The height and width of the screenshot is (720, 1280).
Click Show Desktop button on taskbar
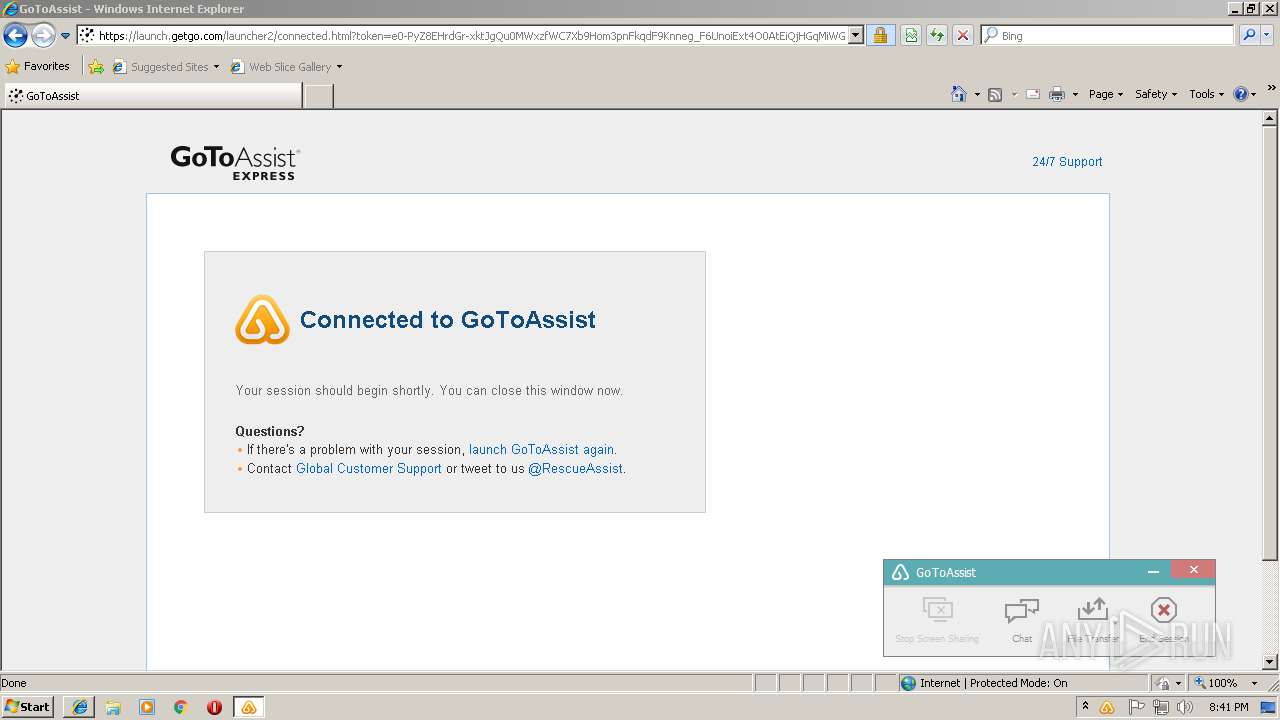[x=1268, y=707]
